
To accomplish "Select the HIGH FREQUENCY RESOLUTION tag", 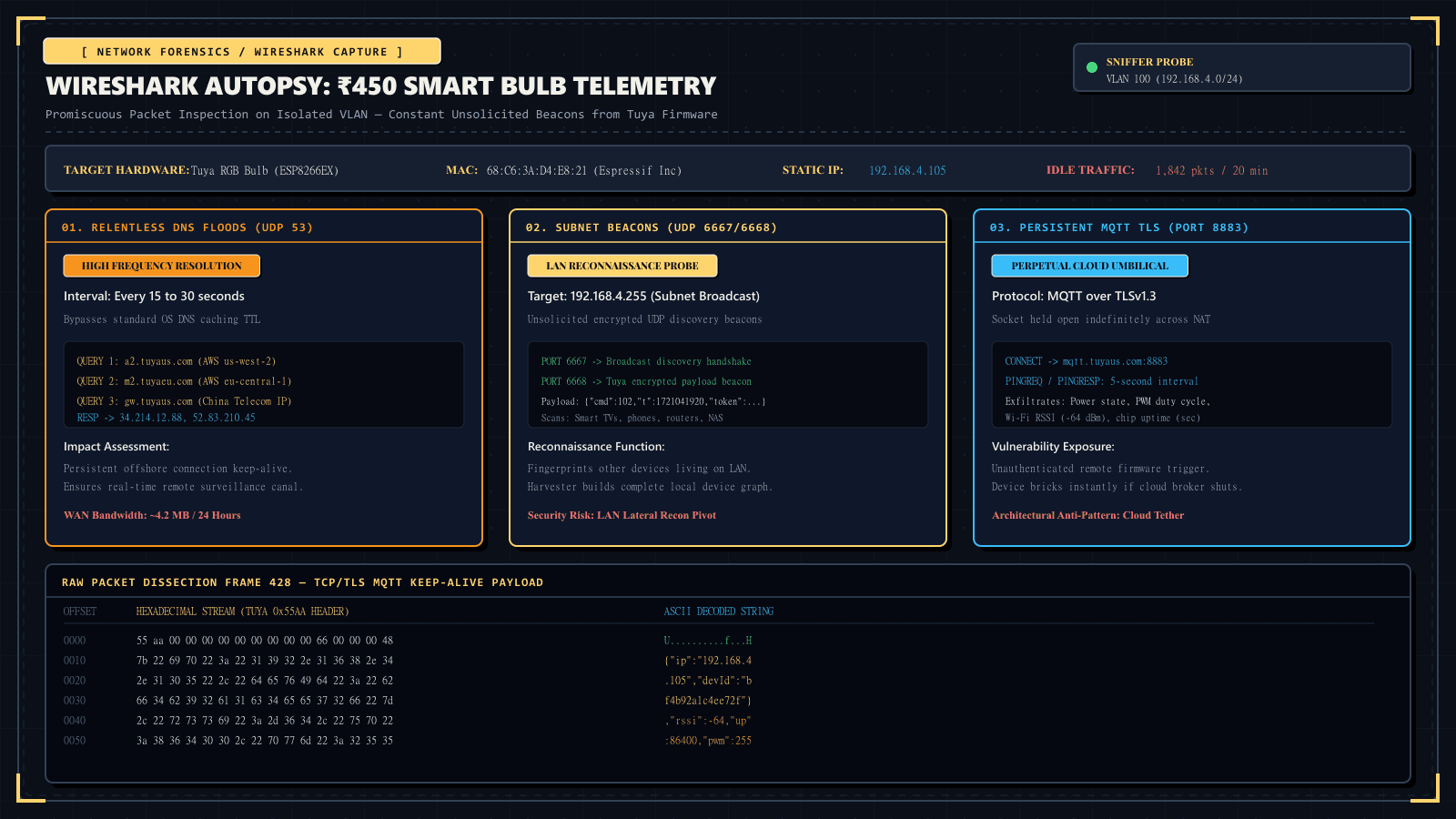I will [162, 266].
